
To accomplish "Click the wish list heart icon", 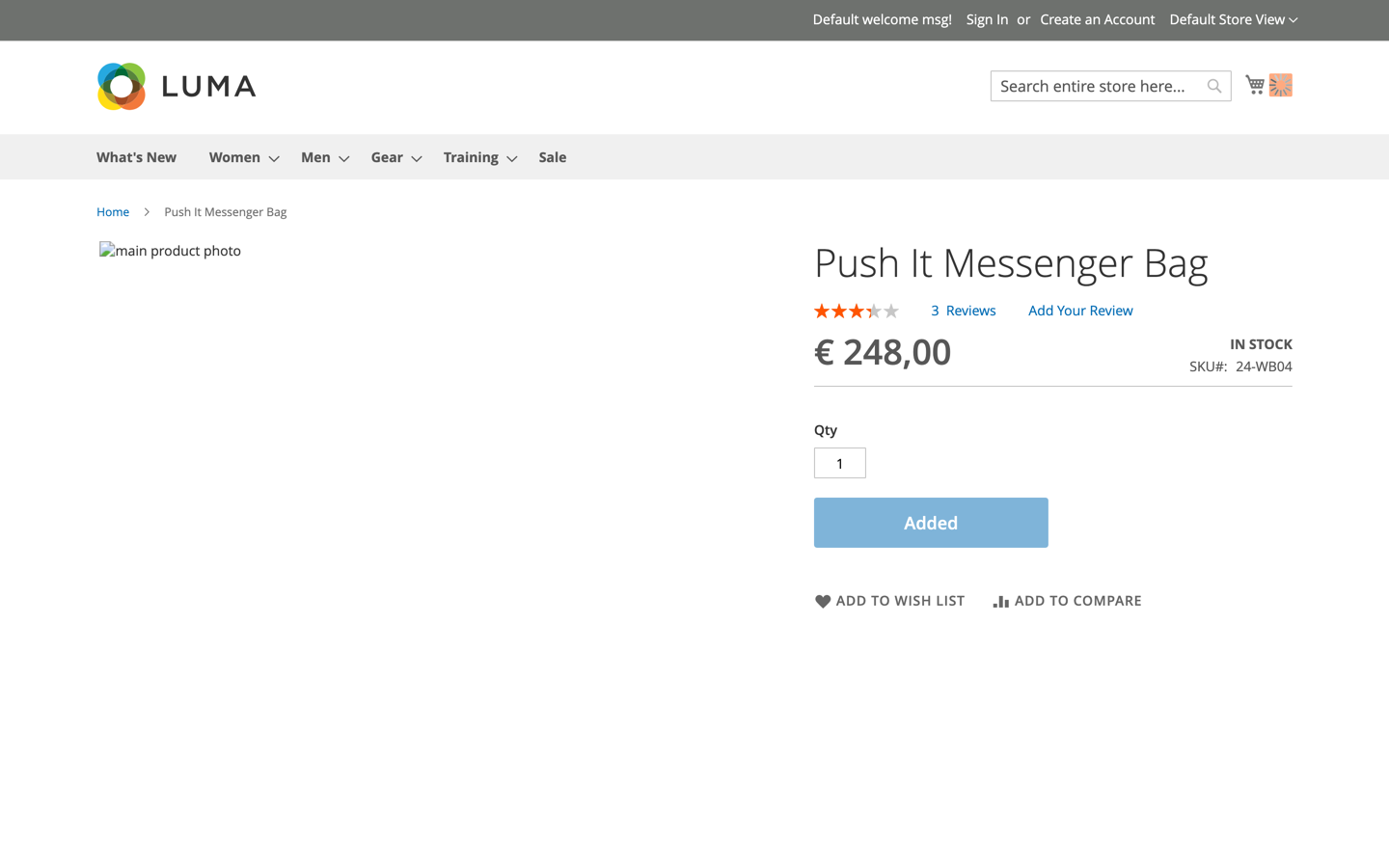I will pos(823,601).
